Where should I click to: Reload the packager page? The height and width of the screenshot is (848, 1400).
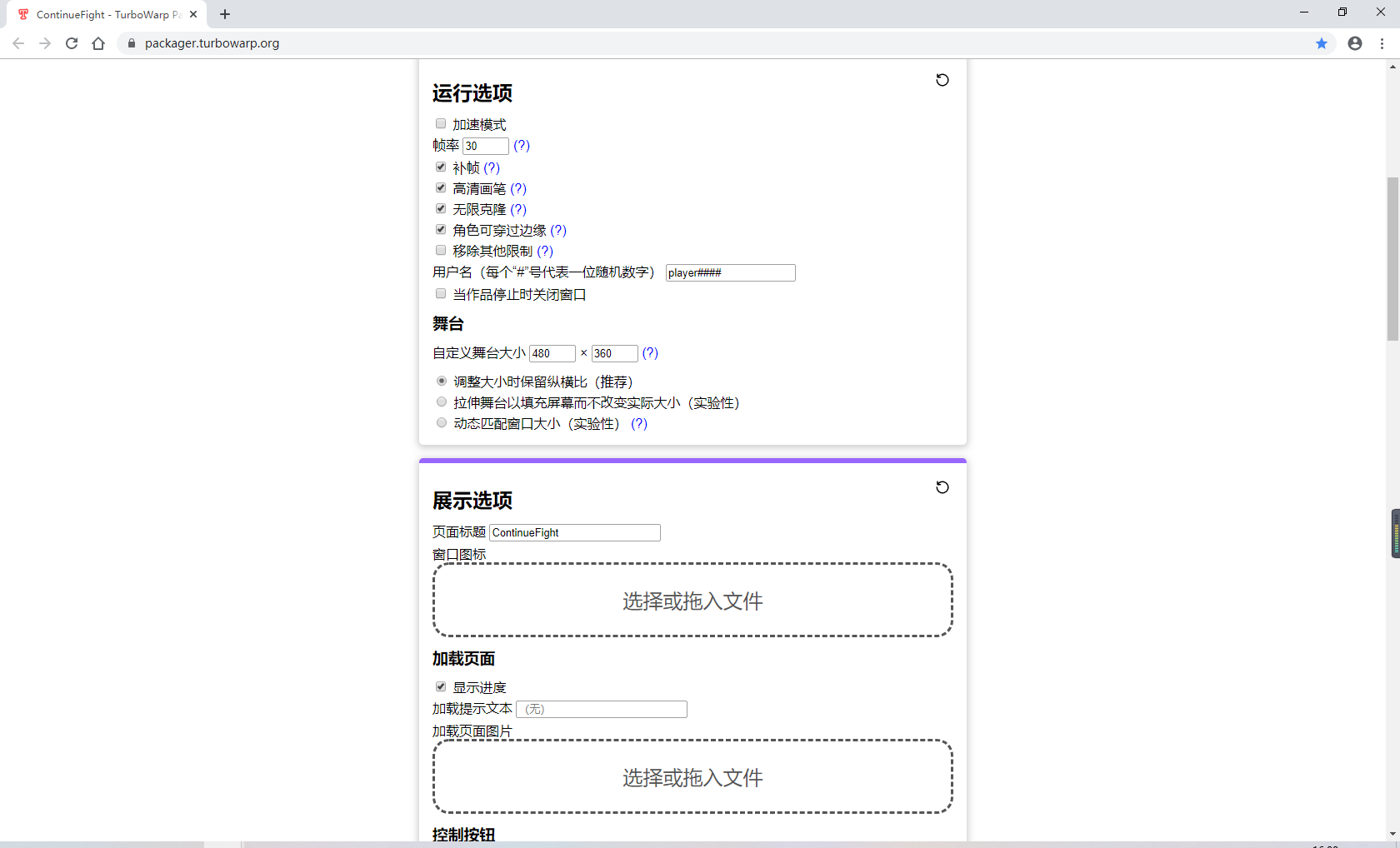(x=72, y=43)
